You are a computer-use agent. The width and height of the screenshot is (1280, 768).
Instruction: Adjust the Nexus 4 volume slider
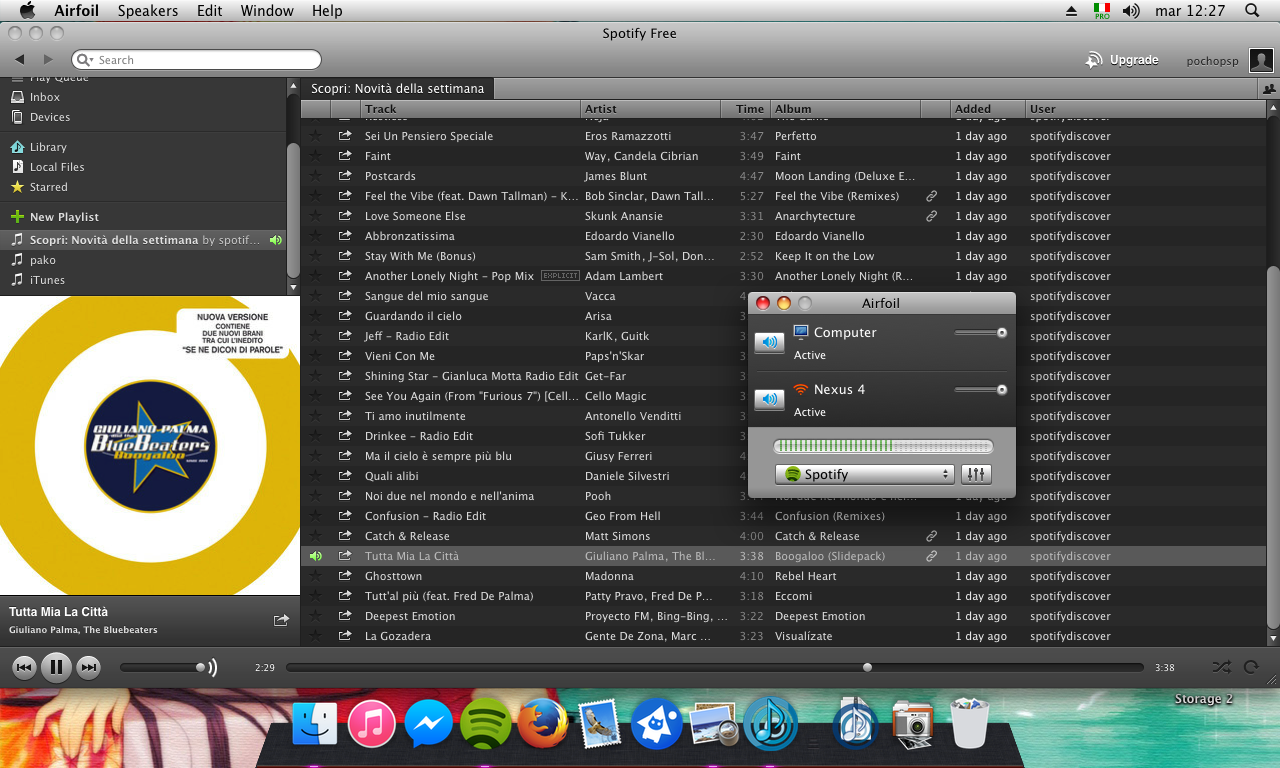[981, 390]
